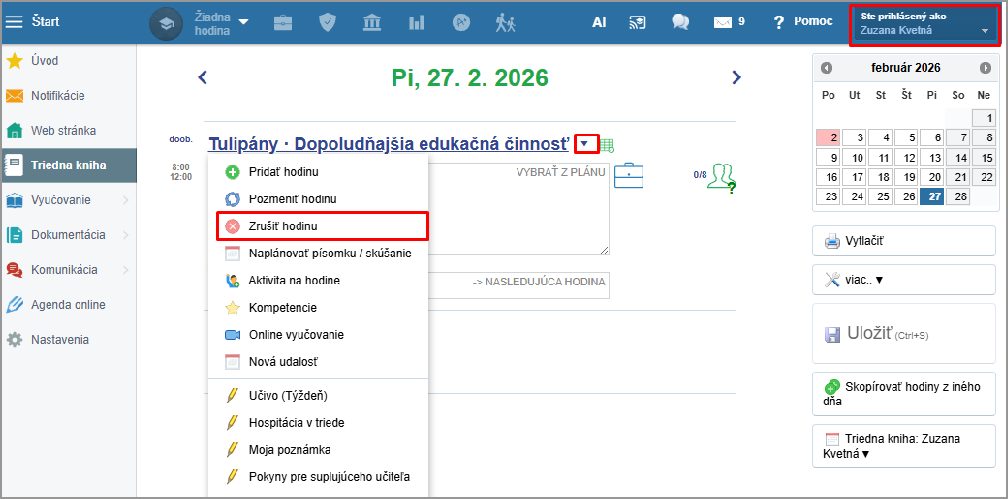Open the bank building icon in toolbar
The image size is (1008, 499).
pyautogui.click(x=371, y=23)
